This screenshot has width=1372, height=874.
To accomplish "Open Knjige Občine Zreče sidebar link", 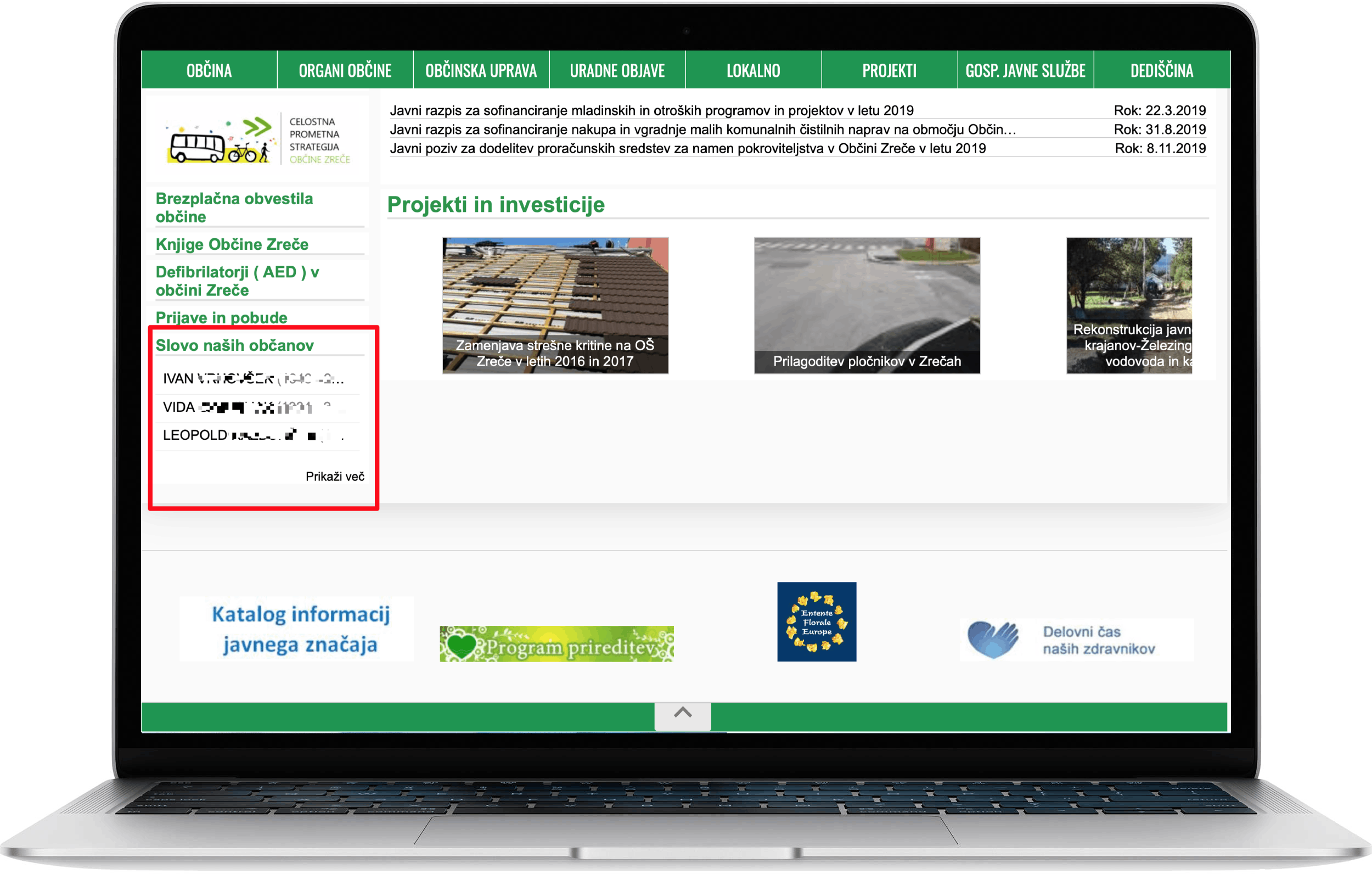I will pos(232,244).
